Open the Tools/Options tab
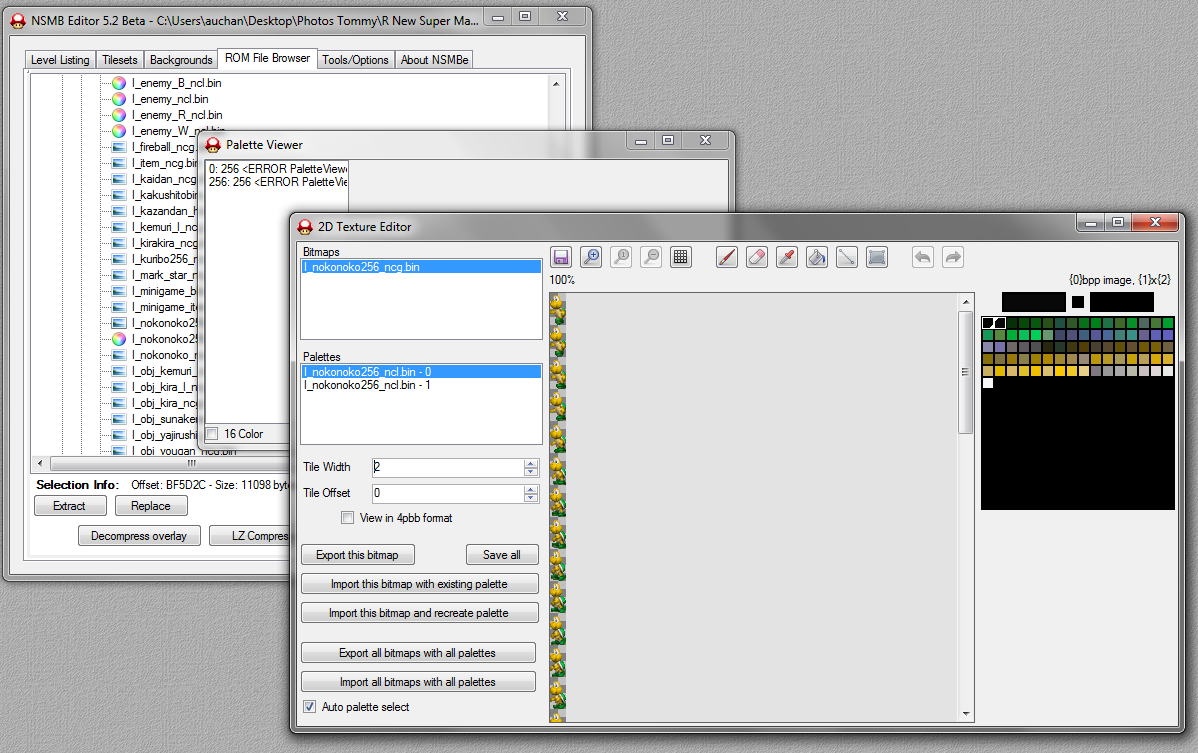The image size is (1198, 753). pyautogui.click(x=355, y=60)
